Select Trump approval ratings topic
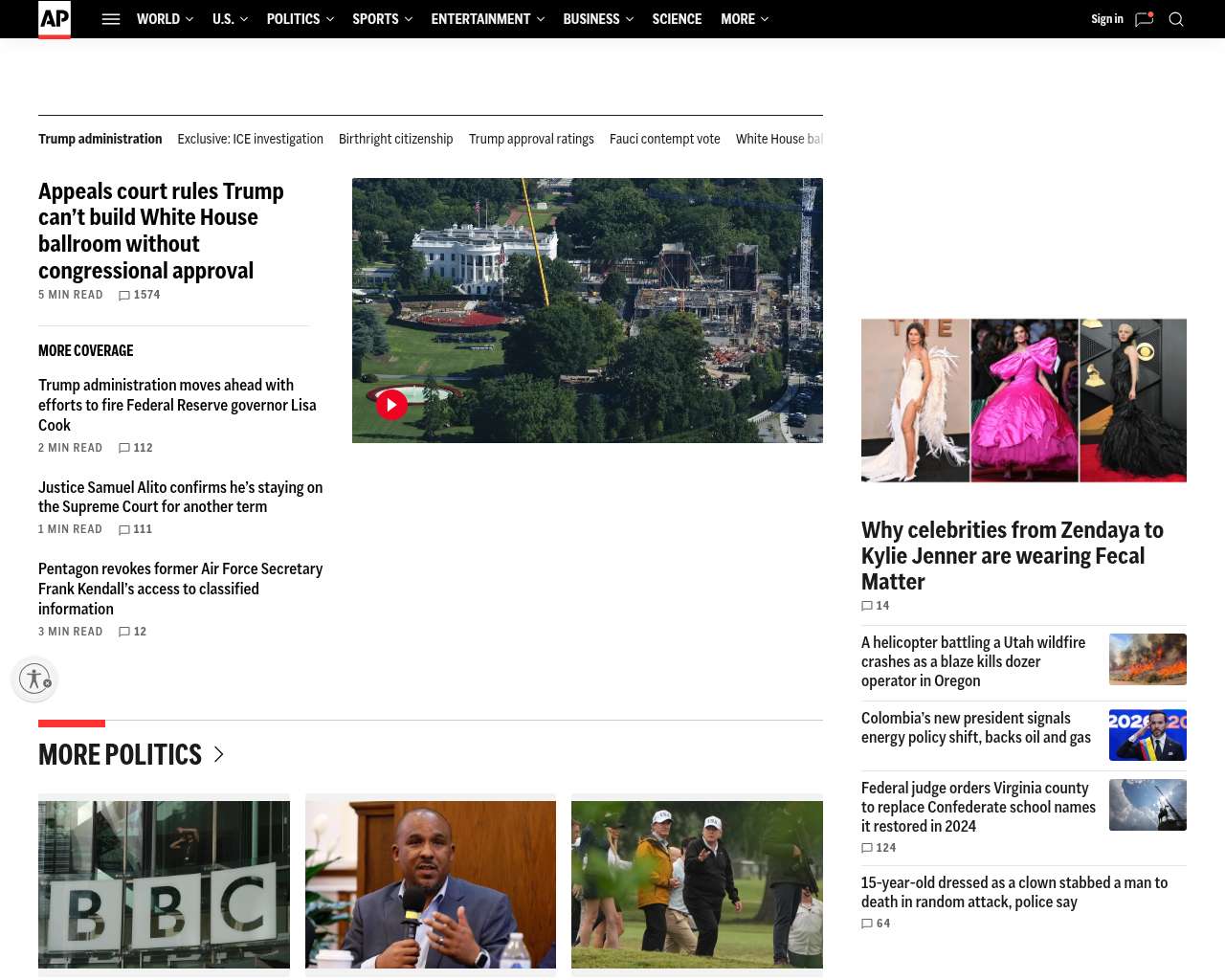Viewport: 1225px width, 980px height. [x=531, y=139]
